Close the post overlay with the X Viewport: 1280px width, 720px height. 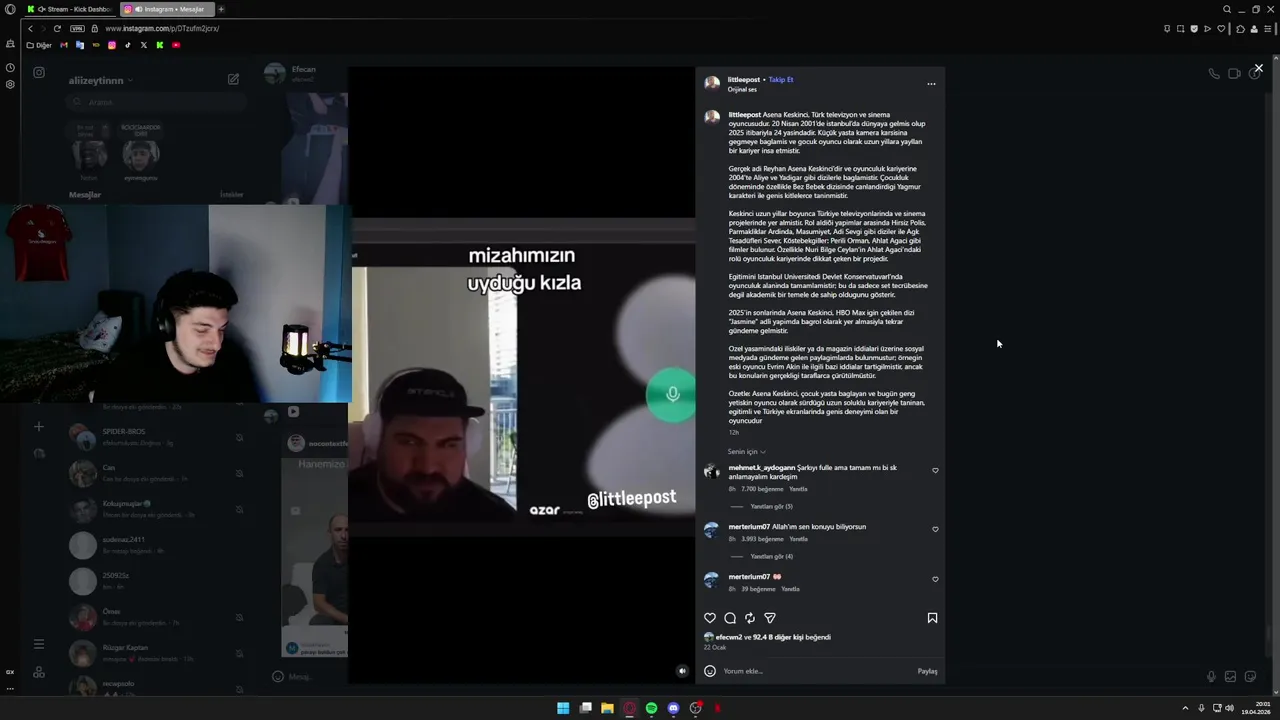1258,68
